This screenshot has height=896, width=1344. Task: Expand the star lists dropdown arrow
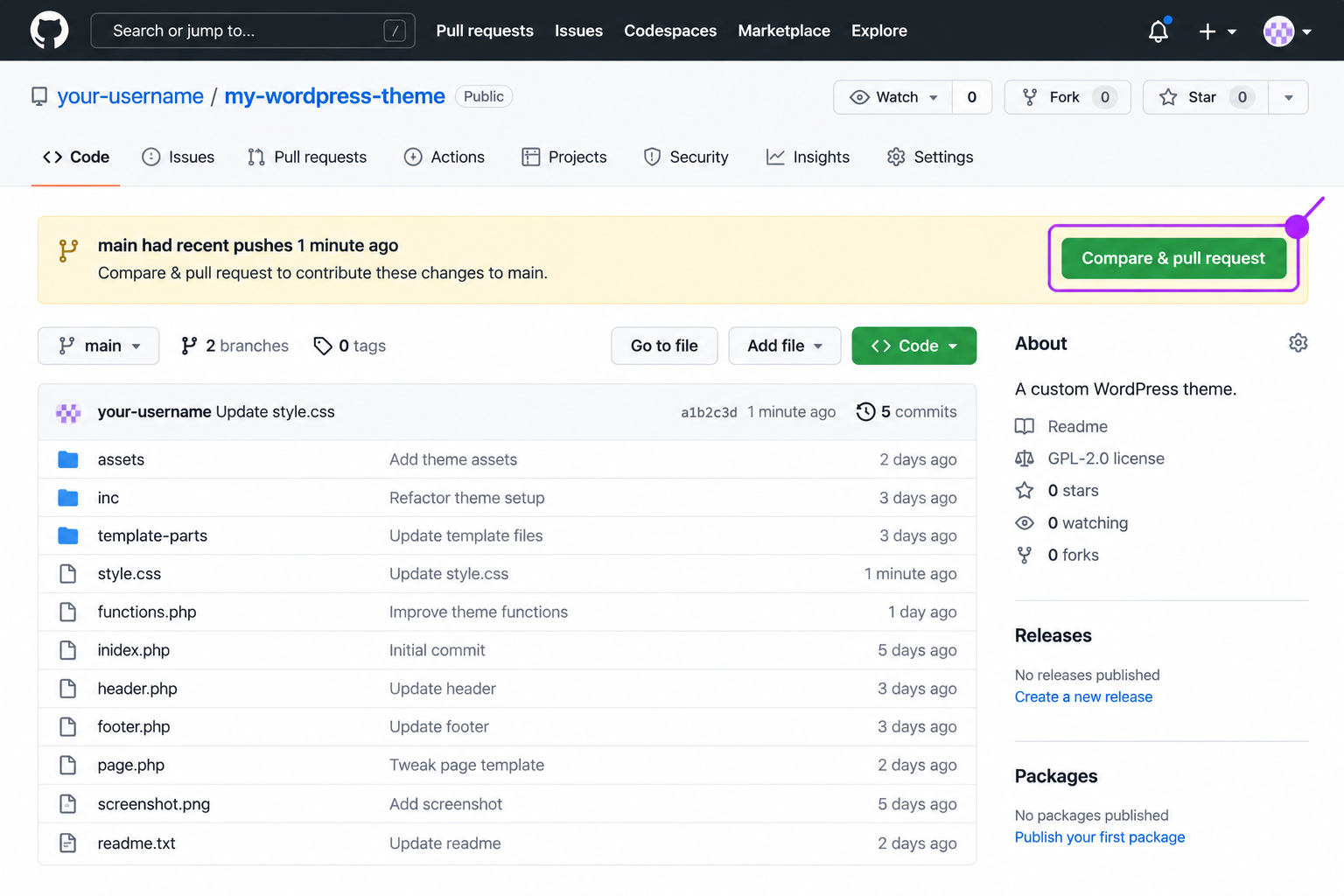pyautogui.click(x=1288, y=97)
